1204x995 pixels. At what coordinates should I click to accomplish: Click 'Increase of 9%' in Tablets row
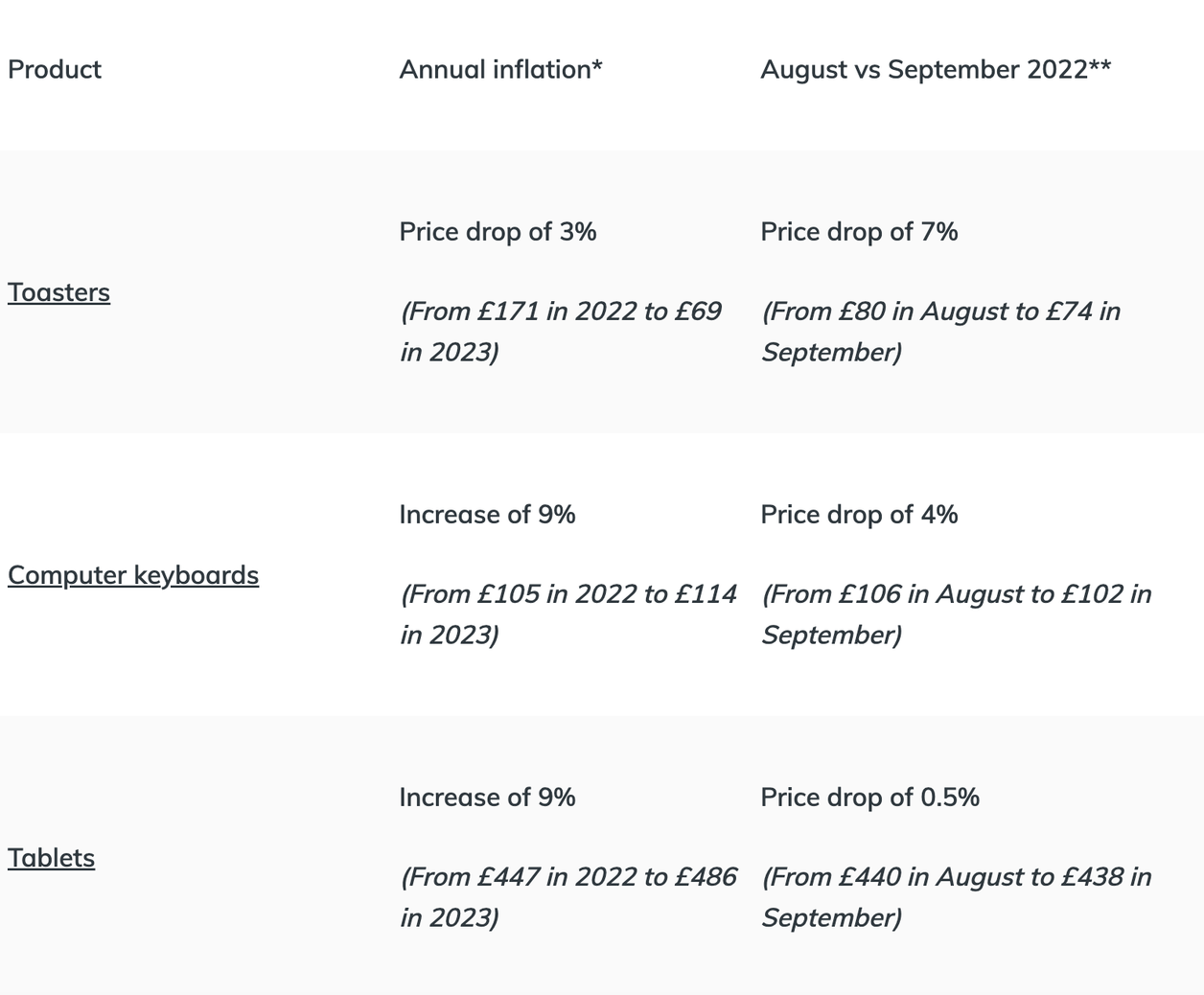[487, 798]
